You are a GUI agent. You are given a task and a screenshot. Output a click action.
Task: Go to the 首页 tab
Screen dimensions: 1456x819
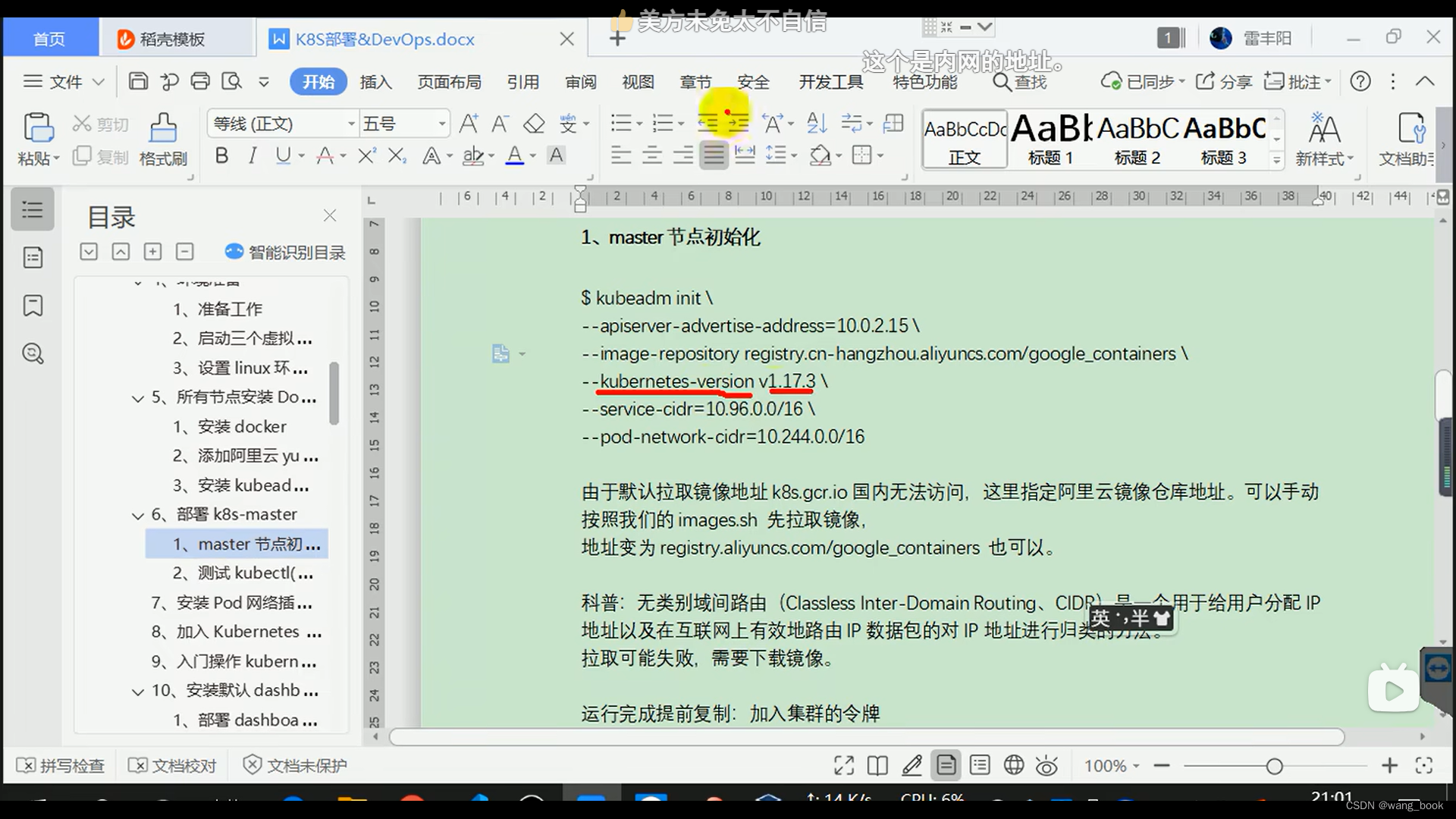[x=50, y=39]
